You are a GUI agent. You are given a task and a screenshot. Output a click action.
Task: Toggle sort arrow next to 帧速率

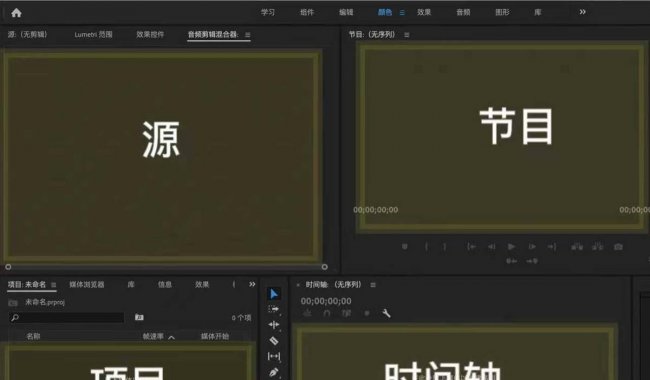pos(171,337)
